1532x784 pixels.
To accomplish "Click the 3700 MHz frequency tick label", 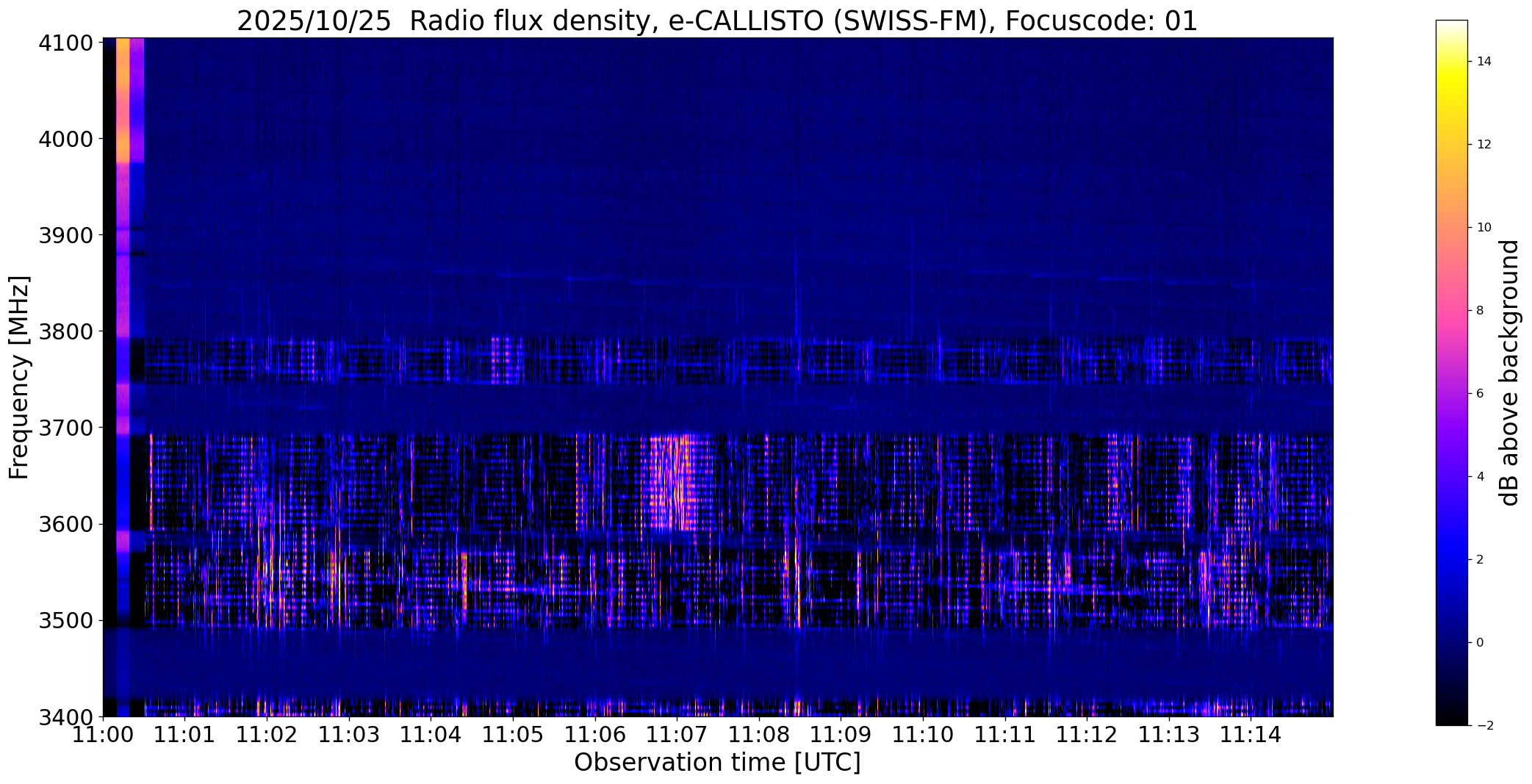I will pos(65,428).
